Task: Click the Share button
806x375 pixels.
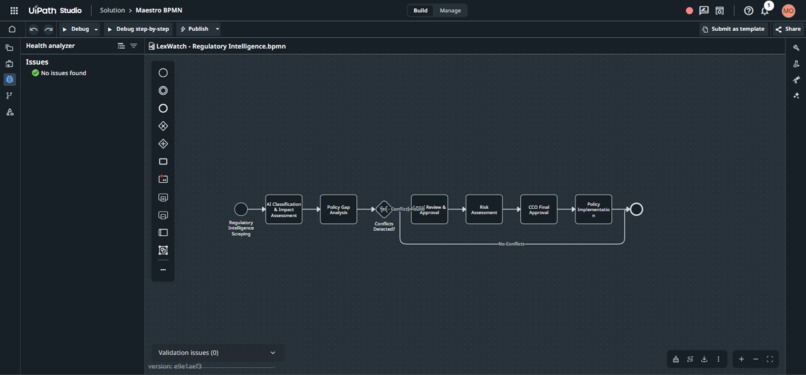Action: 788,29
